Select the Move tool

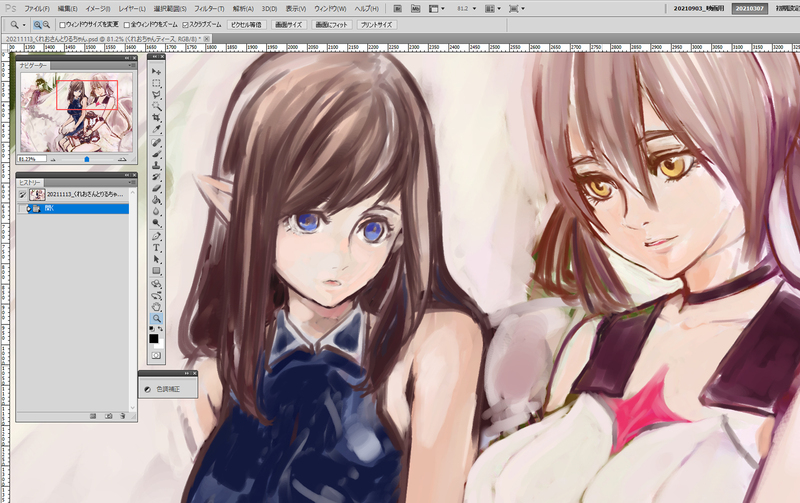[157, 71]
